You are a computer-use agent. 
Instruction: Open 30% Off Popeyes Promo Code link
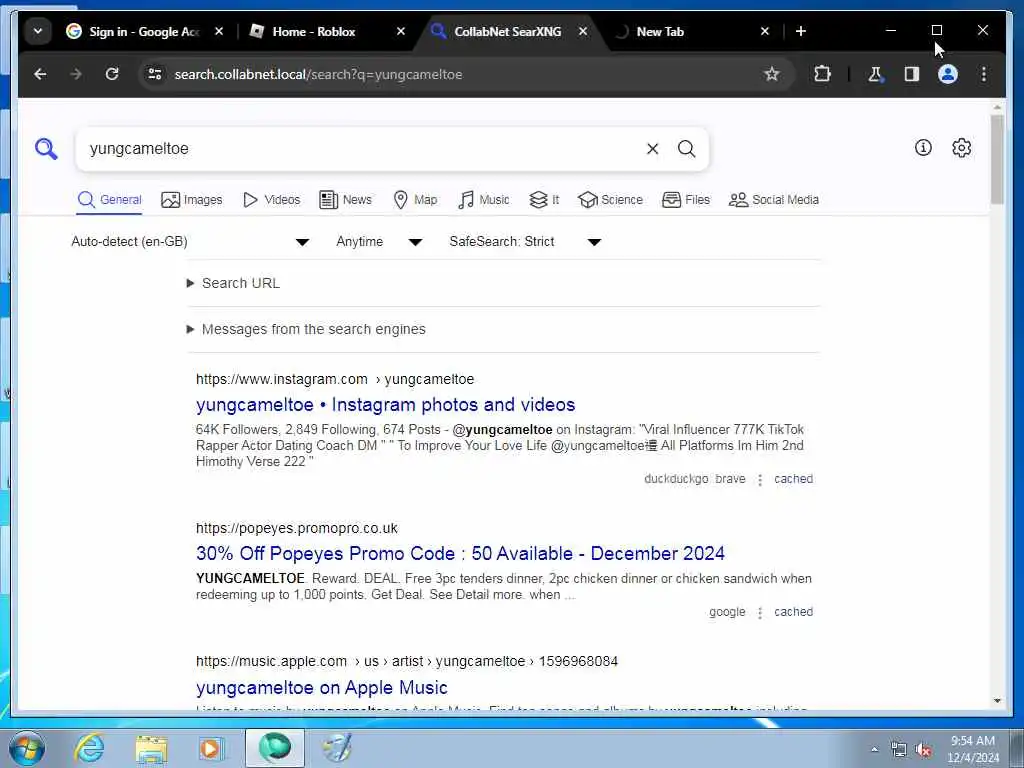point(460,554)
